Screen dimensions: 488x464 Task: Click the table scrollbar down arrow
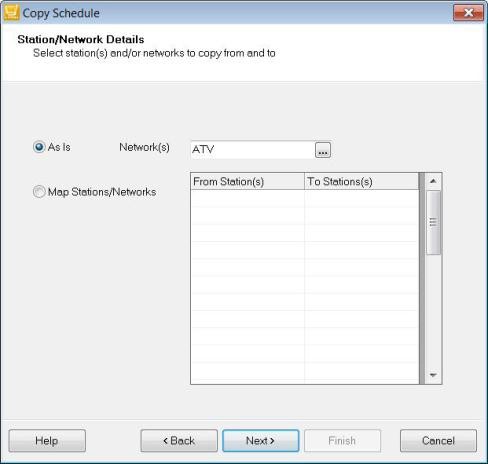click(x=433, y=375)
